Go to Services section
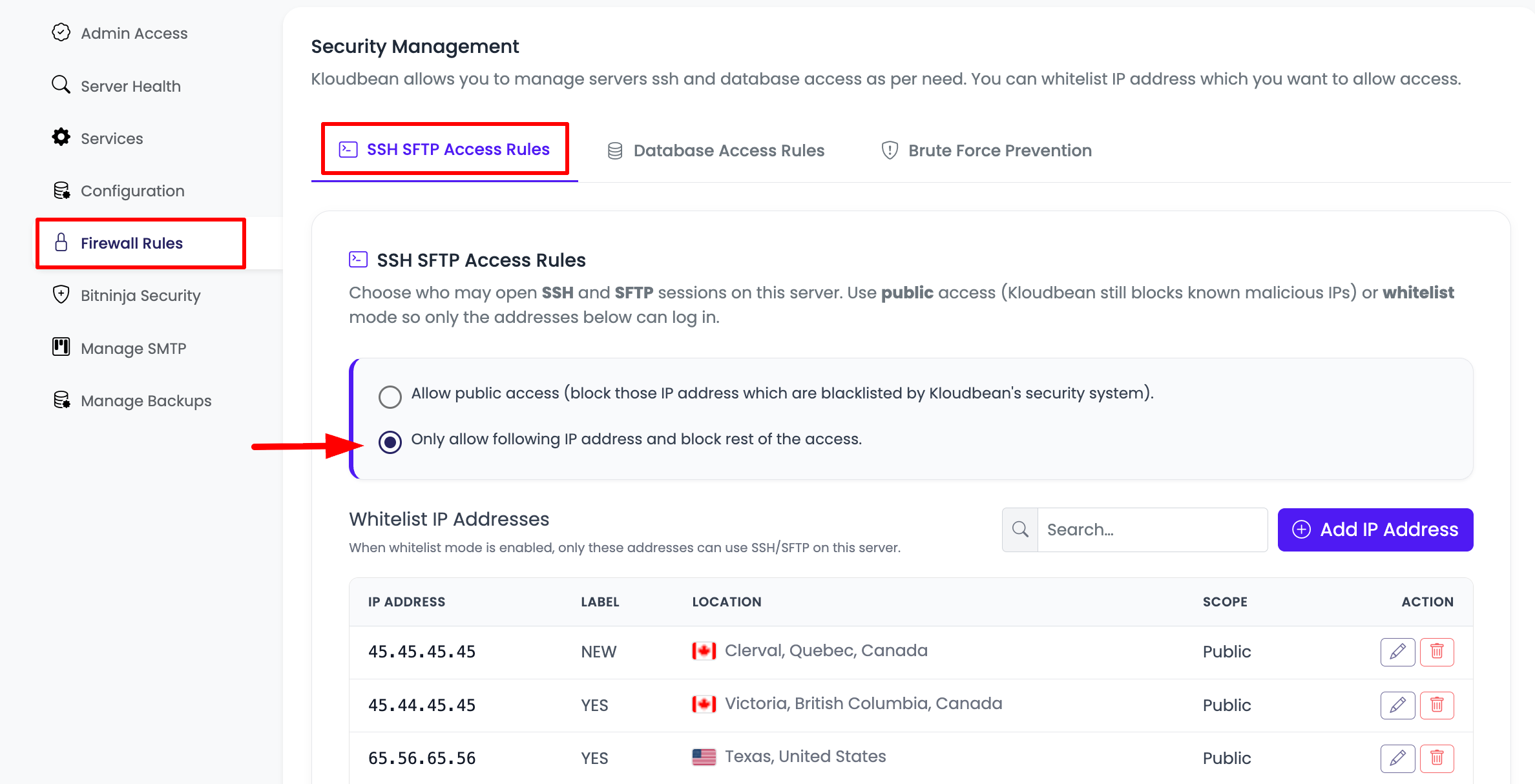 112,138
